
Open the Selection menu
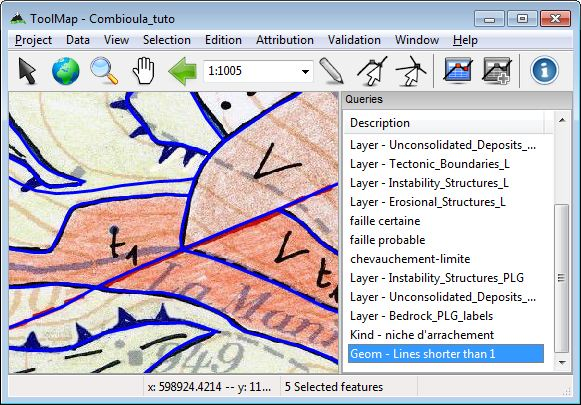pos(167,40)
